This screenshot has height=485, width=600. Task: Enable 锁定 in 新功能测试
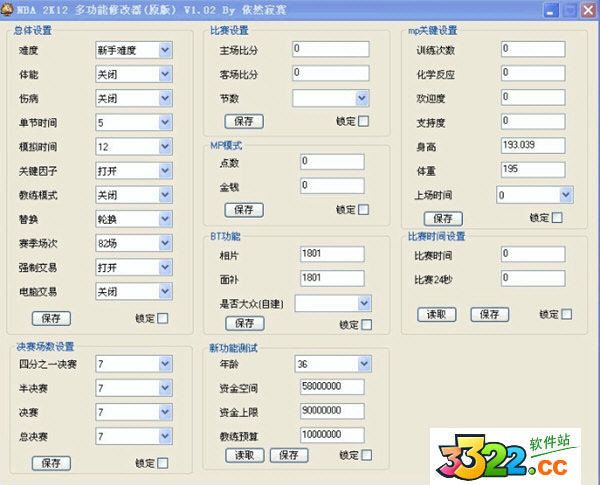(366, 455)
